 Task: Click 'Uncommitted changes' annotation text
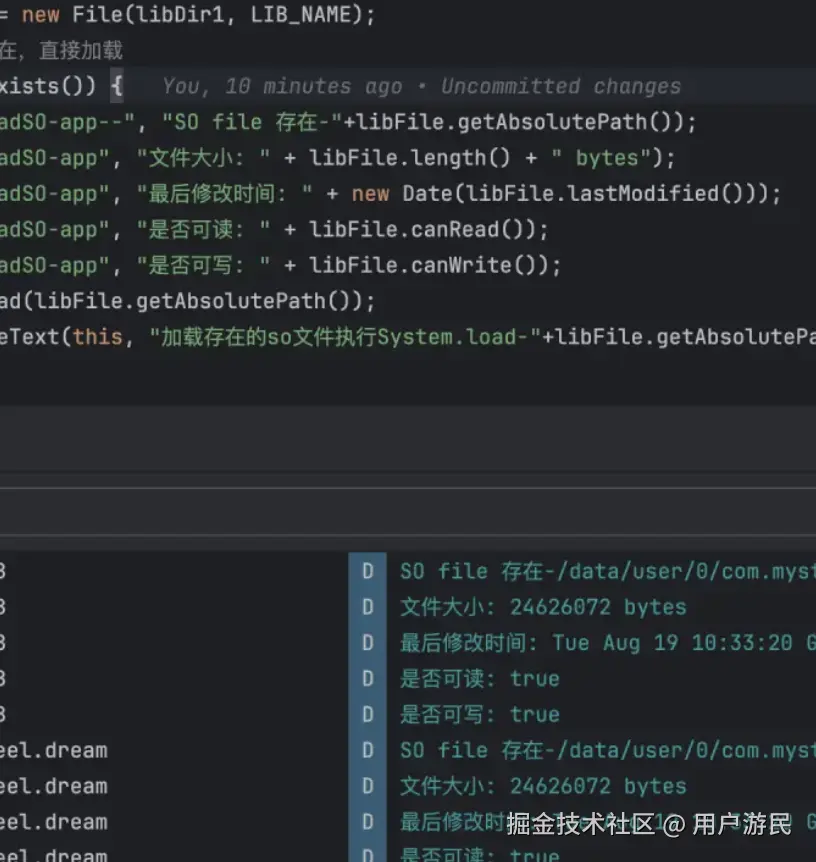coord(561,86)
